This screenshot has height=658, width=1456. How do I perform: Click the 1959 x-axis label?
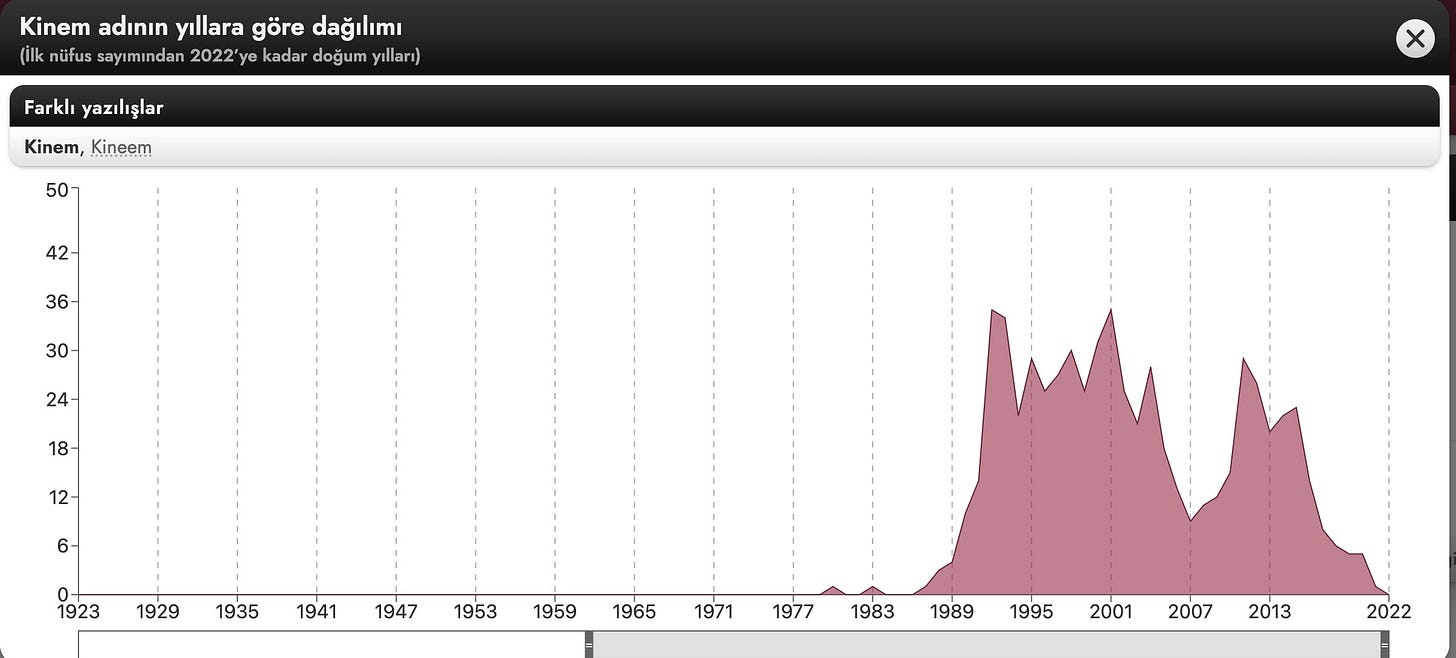pyautogui.click(x=555, y=611)
